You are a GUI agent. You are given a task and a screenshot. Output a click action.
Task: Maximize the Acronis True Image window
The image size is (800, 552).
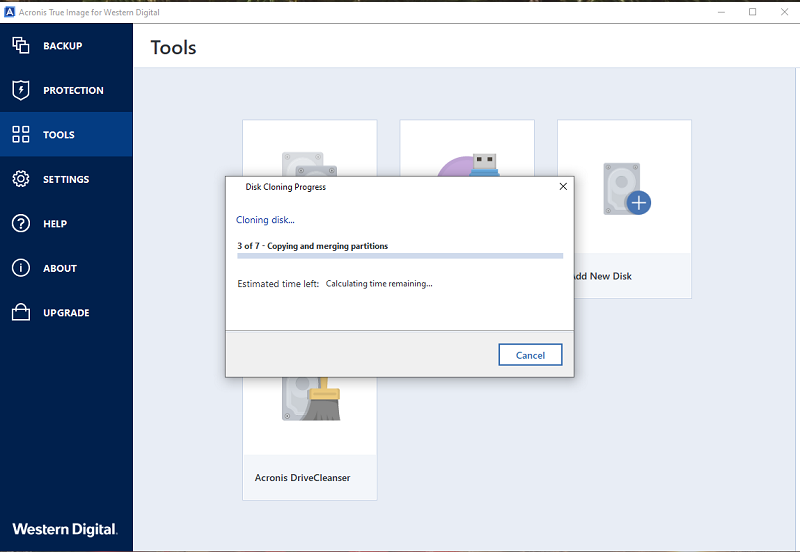(753, 12)
